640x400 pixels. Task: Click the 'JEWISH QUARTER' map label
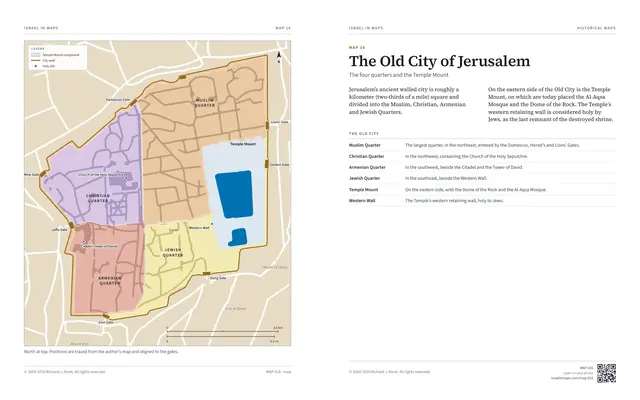173,253
